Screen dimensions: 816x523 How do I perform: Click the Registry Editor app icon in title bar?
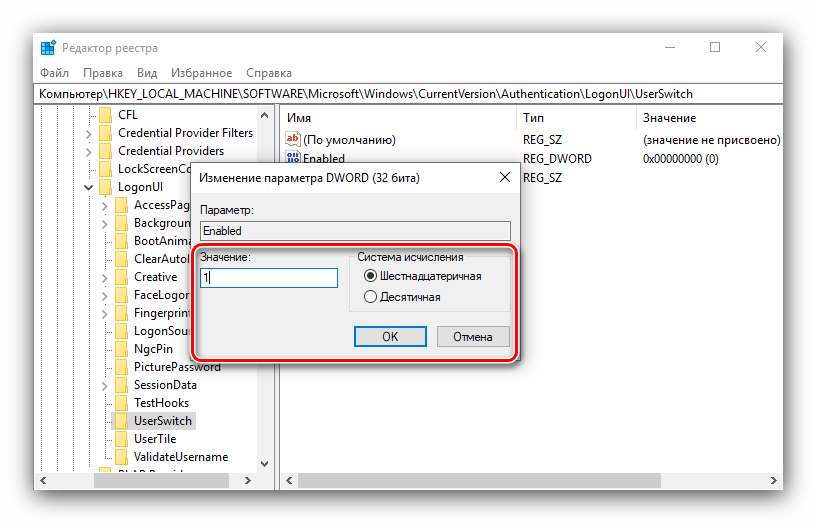pyautogui.click(x=48, y=47)
